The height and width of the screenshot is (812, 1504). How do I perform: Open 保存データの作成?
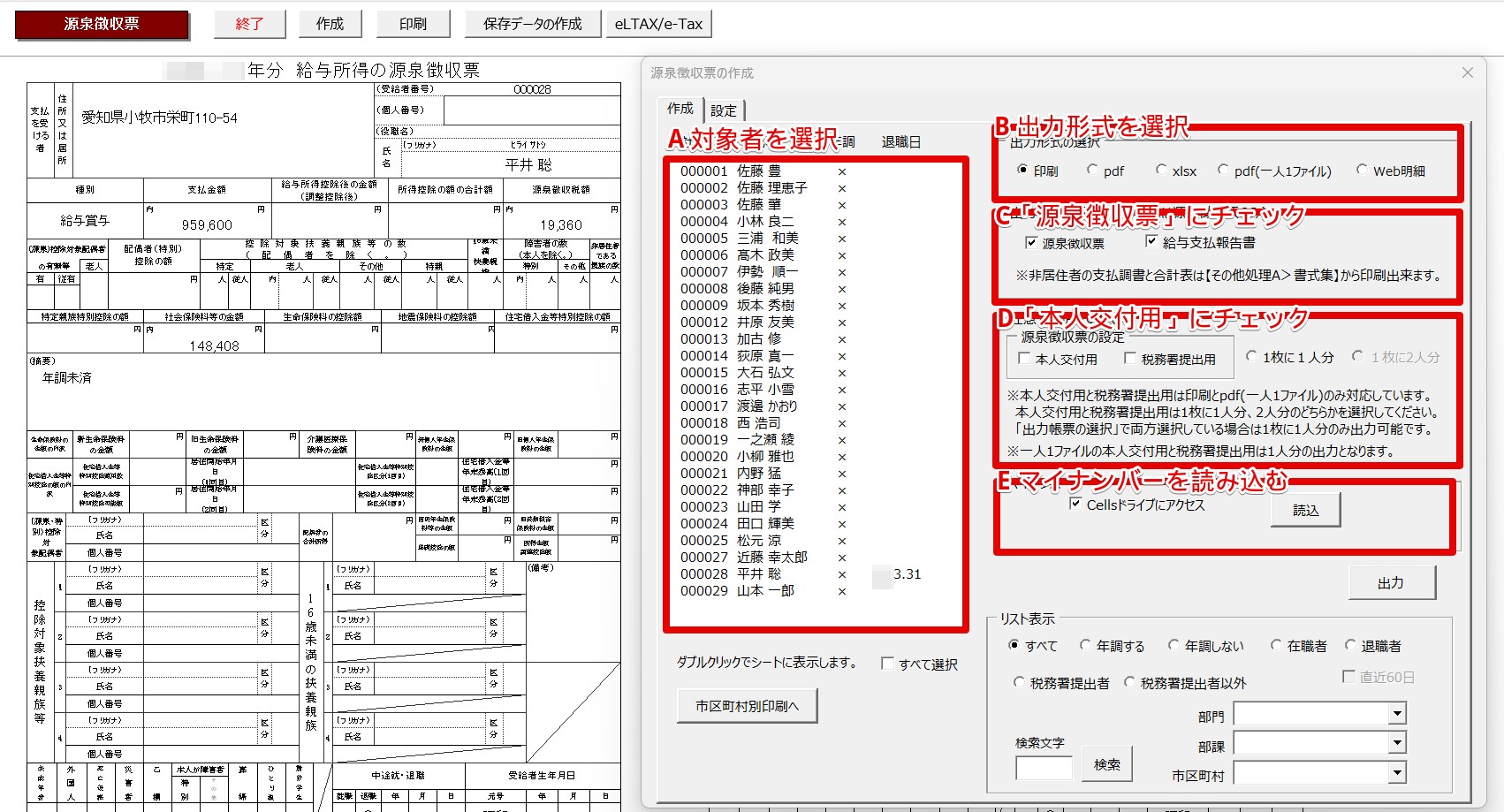pyautogui.click(x=532, y=24)
